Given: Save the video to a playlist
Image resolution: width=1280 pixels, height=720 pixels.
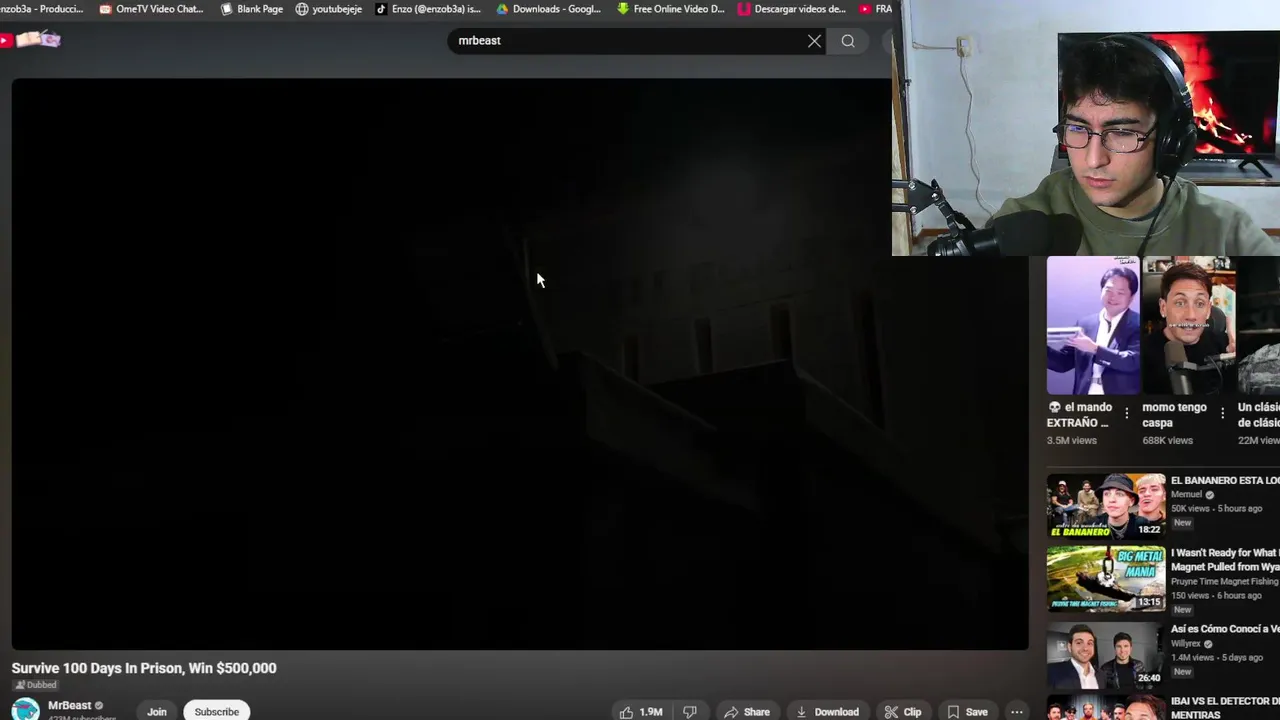Looking at the screenshot, I should pyautogui.click(x=967, y=712).
